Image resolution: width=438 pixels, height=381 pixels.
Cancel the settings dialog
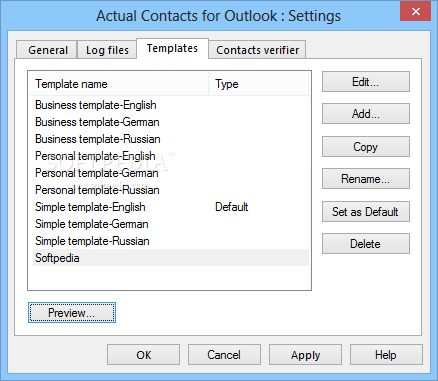coord(224,355)
